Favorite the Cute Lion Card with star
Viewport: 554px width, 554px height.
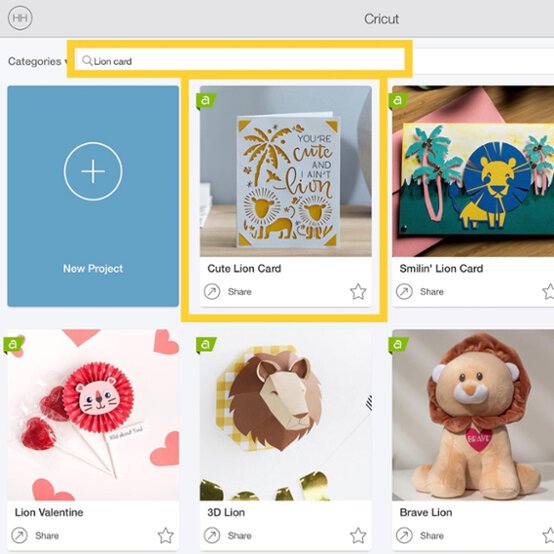click(x=358, y=291)
